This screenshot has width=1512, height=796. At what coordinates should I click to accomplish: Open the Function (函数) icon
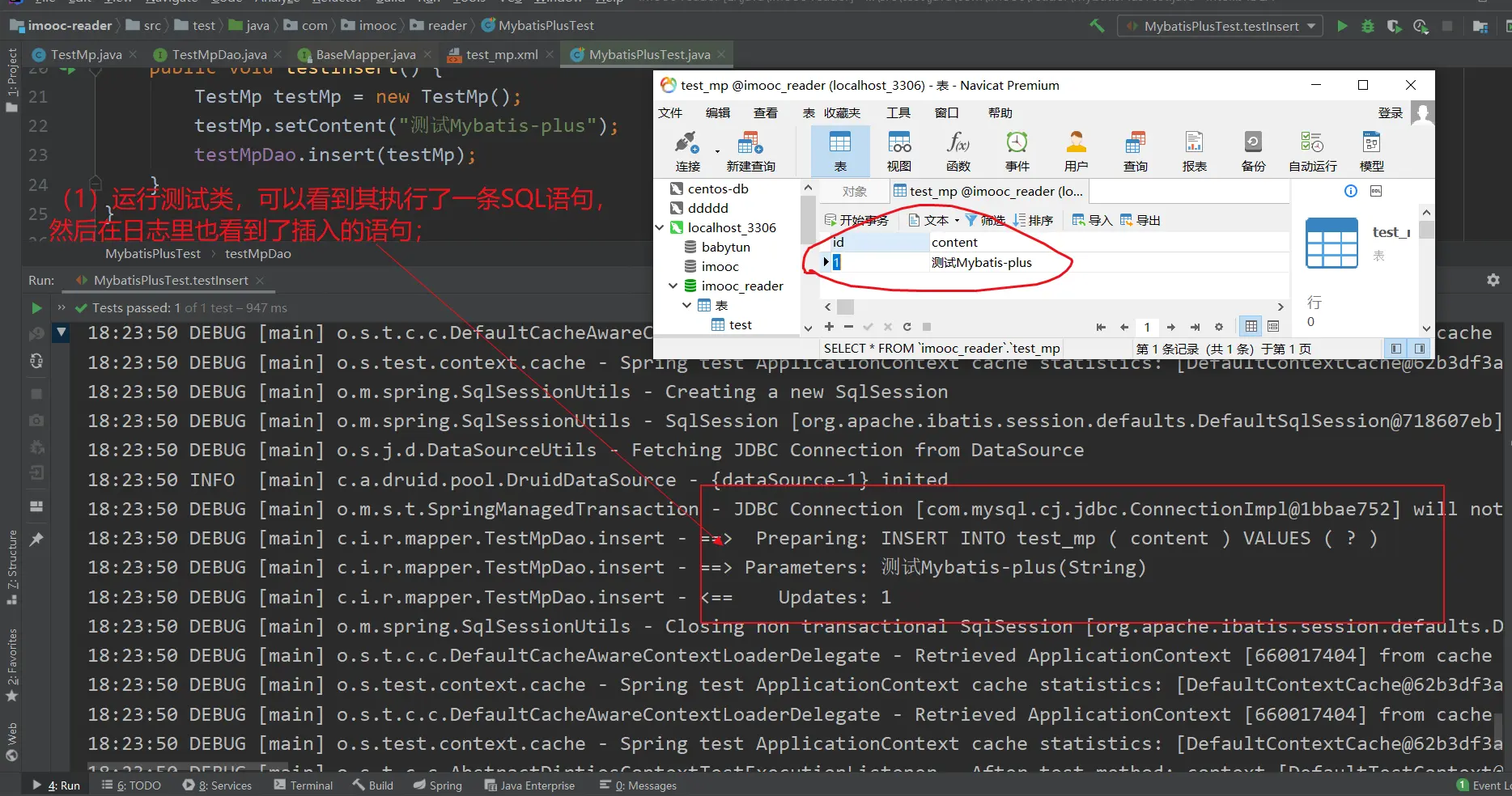(958, 151)
